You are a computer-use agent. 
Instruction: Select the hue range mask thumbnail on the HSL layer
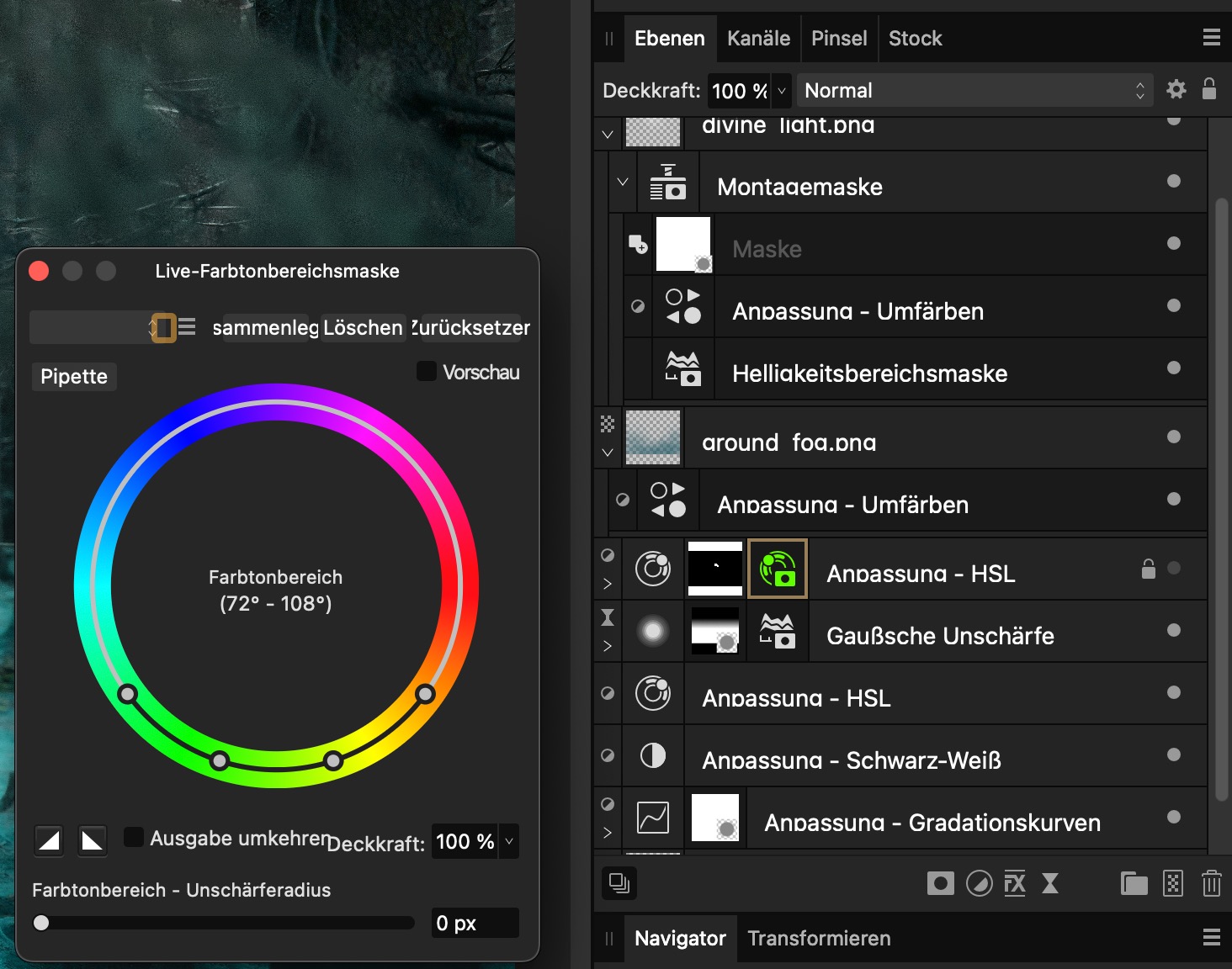tap(778, 569)
